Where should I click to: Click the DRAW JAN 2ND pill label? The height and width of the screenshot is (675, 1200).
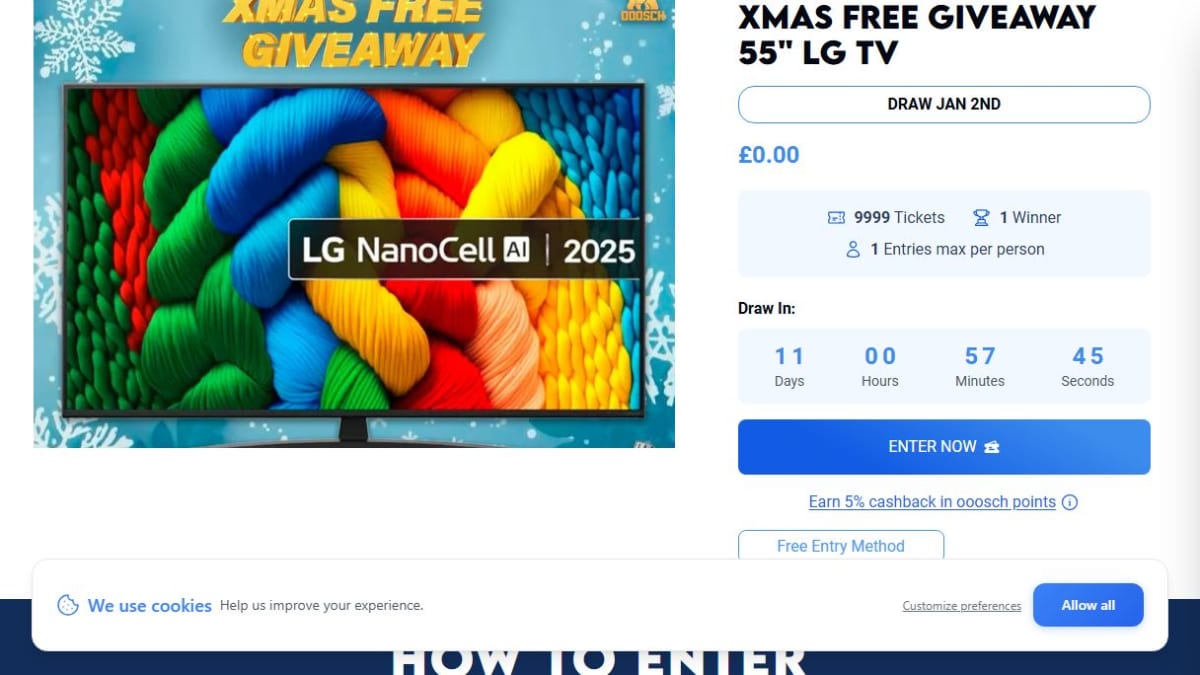point(944,104)
